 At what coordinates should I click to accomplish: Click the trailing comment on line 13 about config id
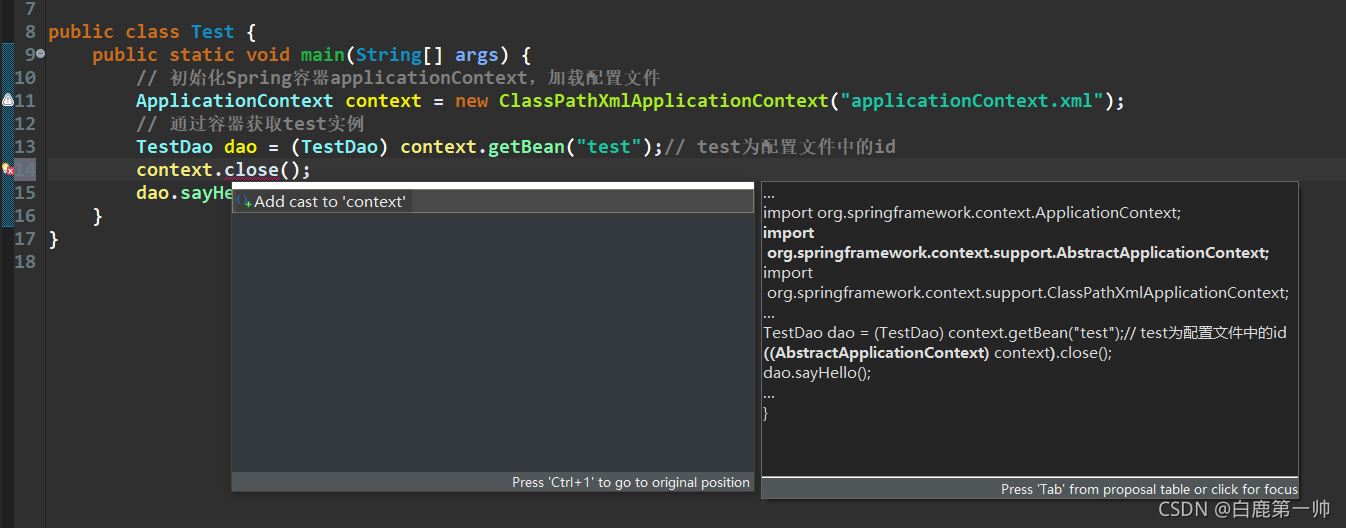[780, 147]
